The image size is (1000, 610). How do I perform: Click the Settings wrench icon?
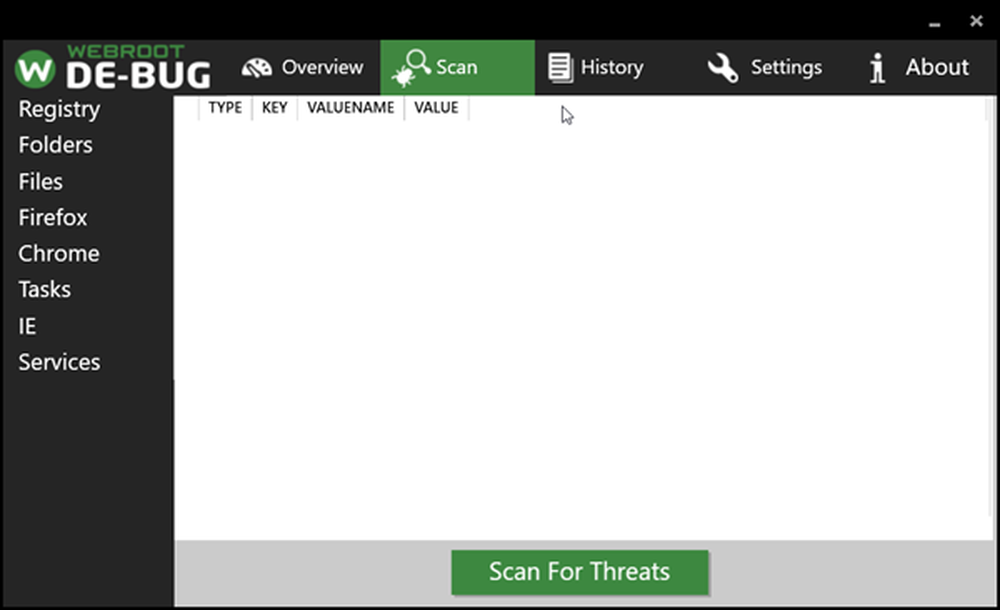723,68
